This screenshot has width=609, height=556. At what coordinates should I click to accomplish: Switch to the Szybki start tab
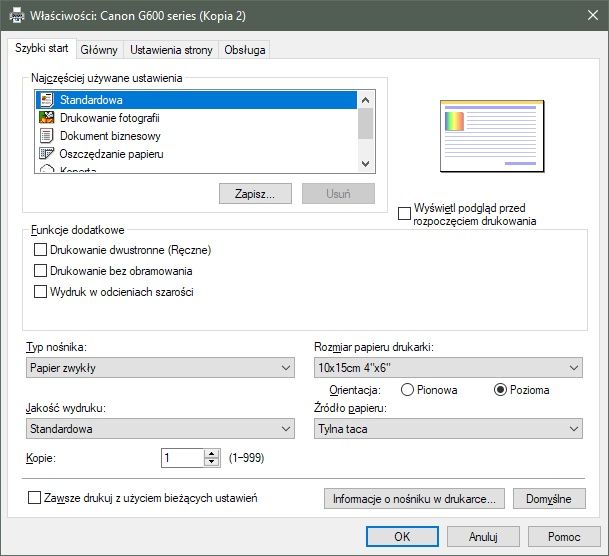pos(42,48)
